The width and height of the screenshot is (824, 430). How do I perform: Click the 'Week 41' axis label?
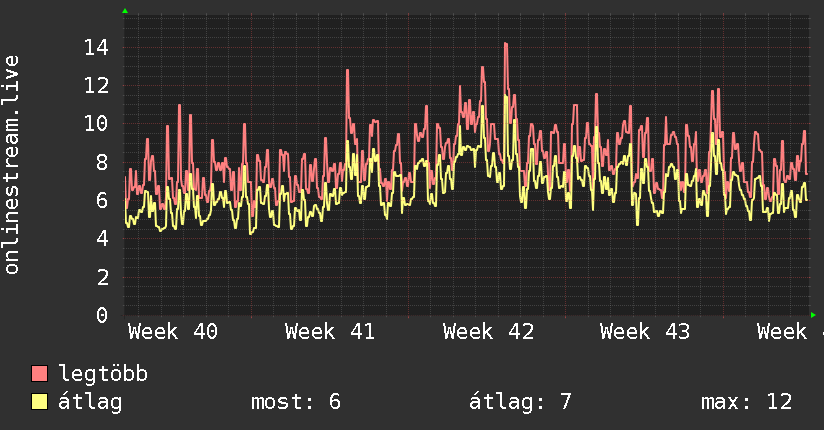[330, 332]
